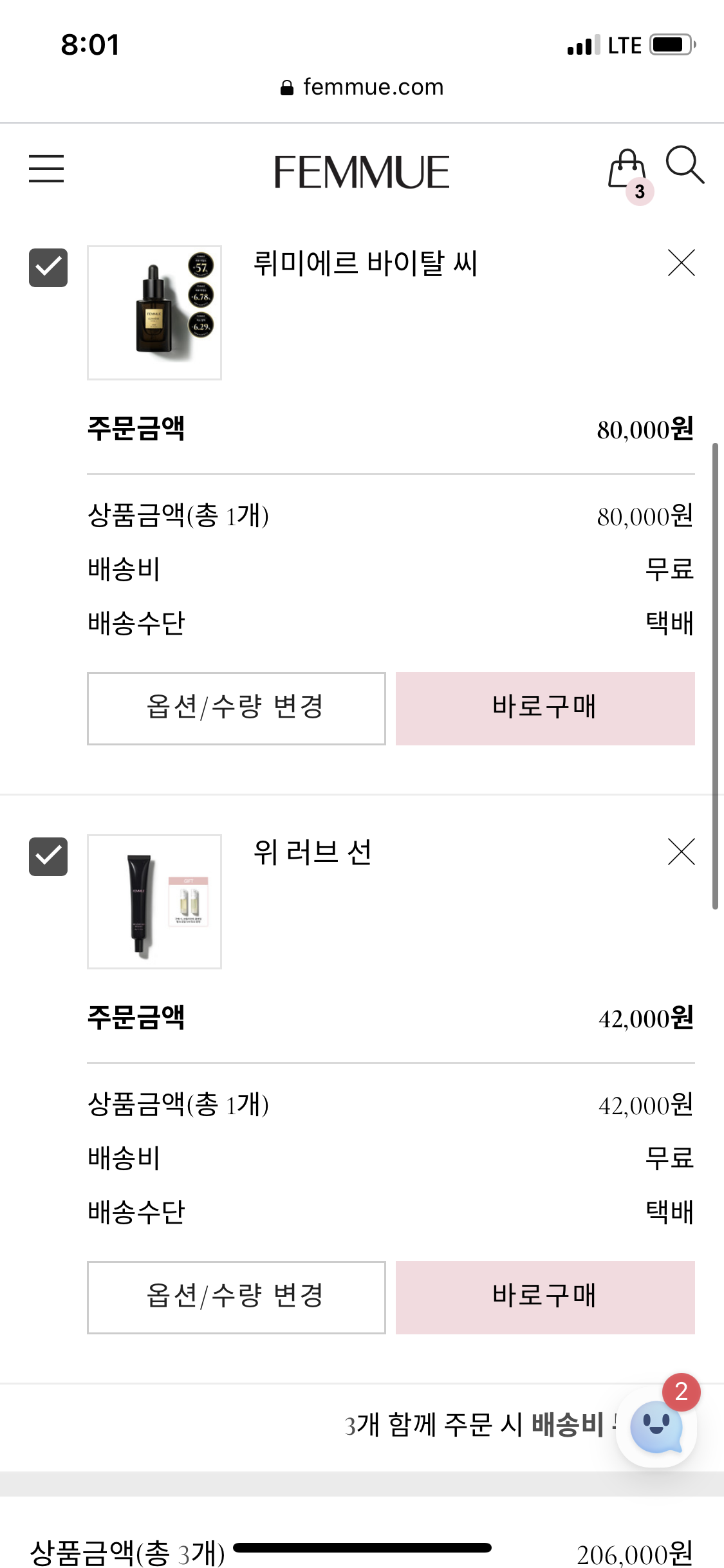Click 바로구매 for the 42,000원 item
724x1568 pixels.
coord(545,1297)
